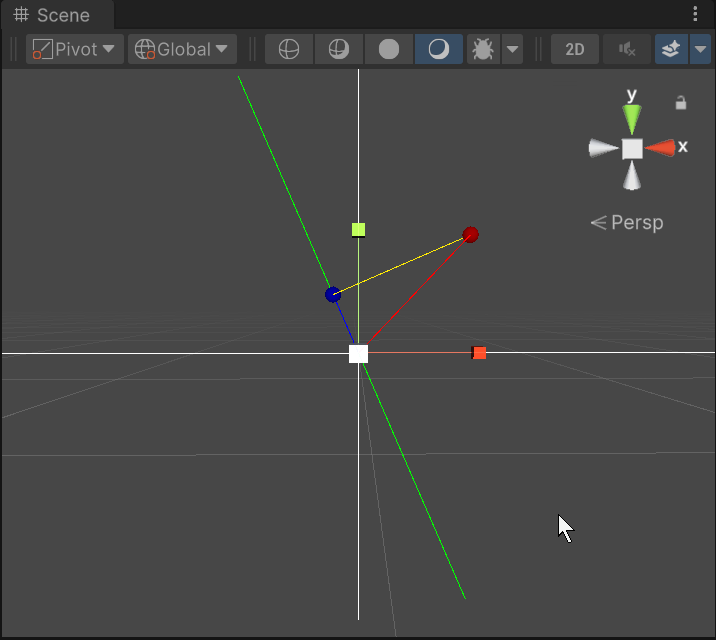This screenshot has height=640, width=716.
Task: Select the wireframe sphere draw mode icon
Action: pyautogui.click(x=289, y=49)
